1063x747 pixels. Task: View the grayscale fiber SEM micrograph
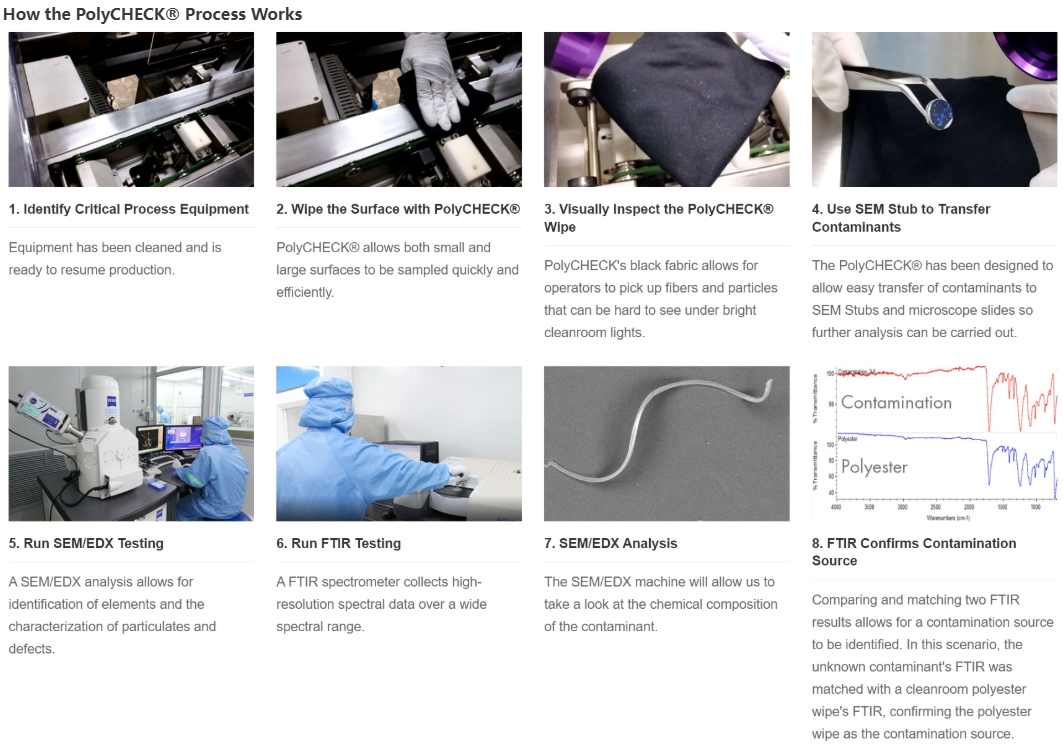[666, 443]
